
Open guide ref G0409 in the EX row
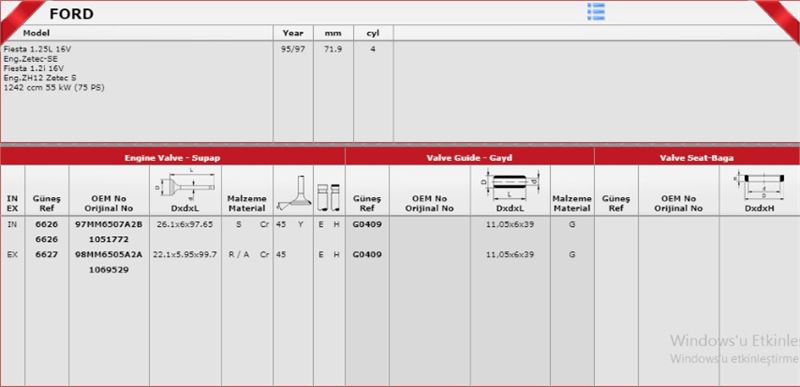coord(367,254)
